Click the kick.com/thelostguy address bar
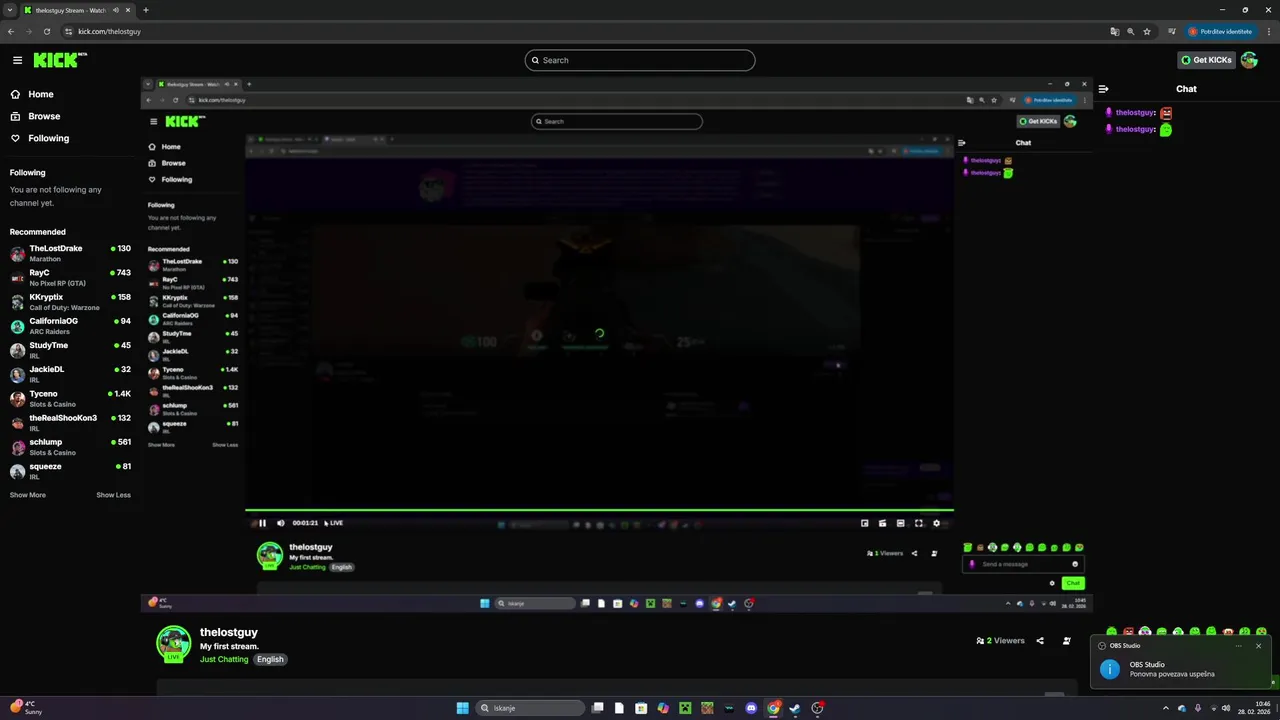 pos(109,31)
